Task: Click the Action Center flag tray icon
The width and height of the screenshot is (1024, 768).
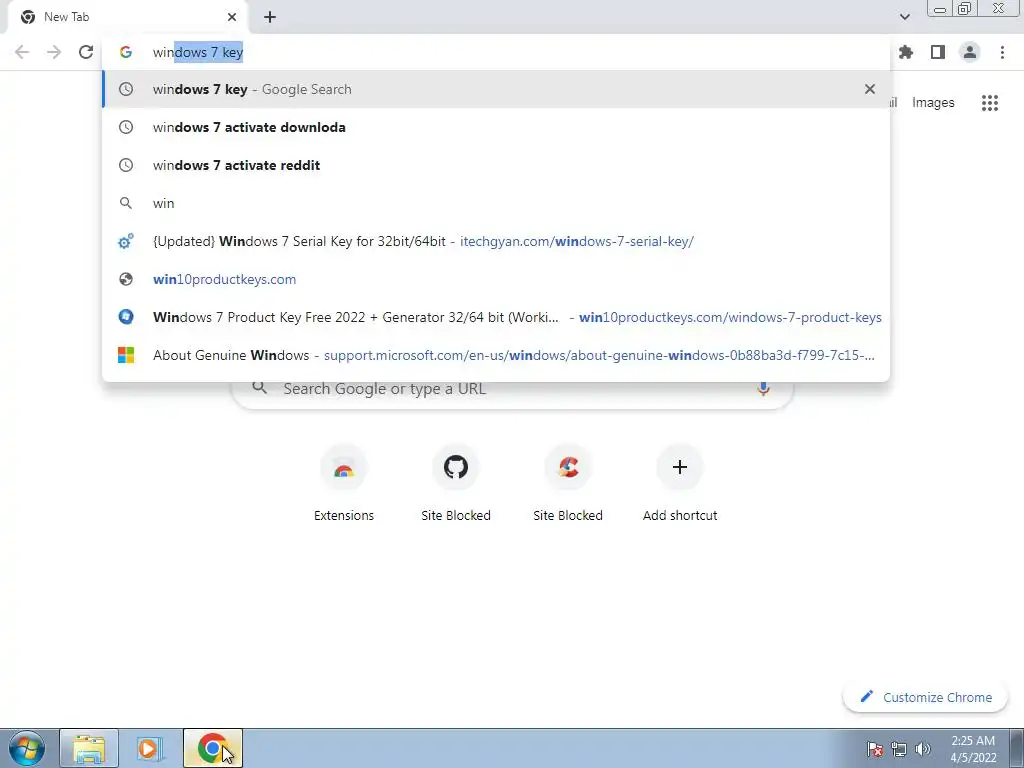Action: tap(875, 749)
